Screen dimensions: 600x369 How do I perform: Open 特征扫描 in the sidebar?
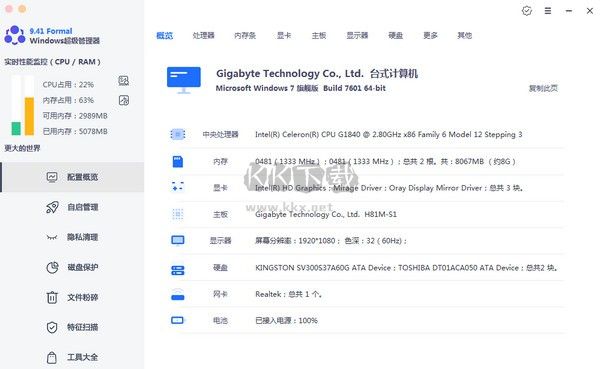73,327
